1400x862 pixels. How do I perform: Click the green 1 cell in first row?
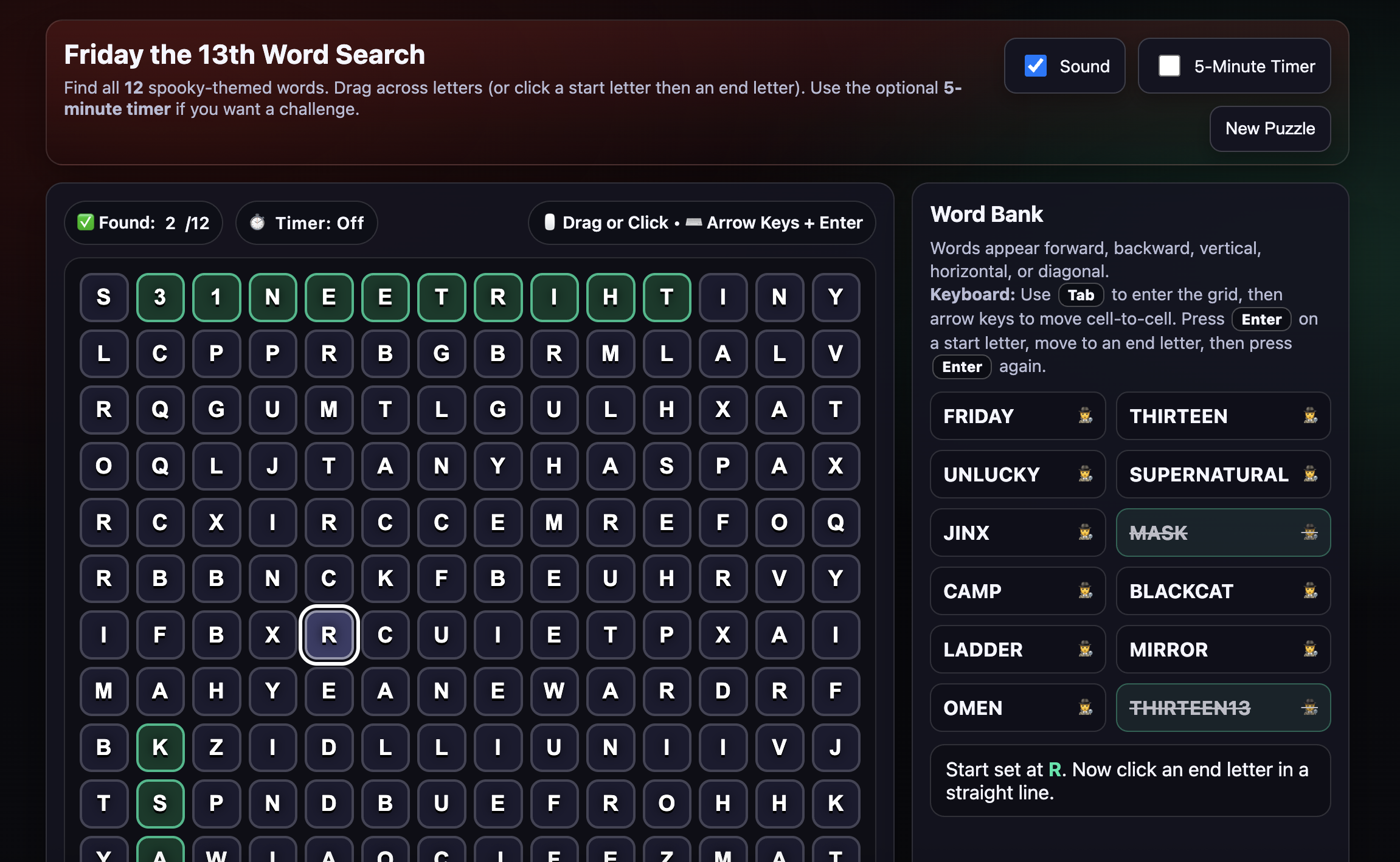(217, 297)
